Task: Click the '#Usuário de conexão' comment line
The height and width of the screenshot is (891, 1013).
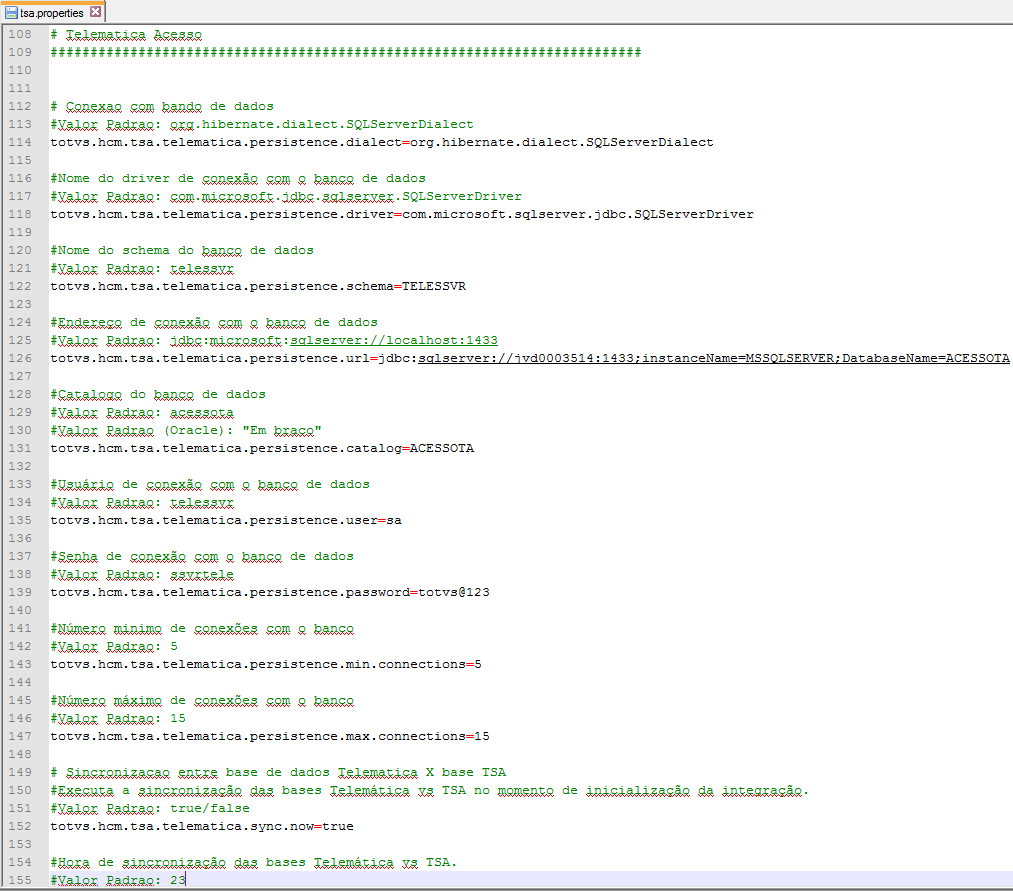Action: point(210,485)
